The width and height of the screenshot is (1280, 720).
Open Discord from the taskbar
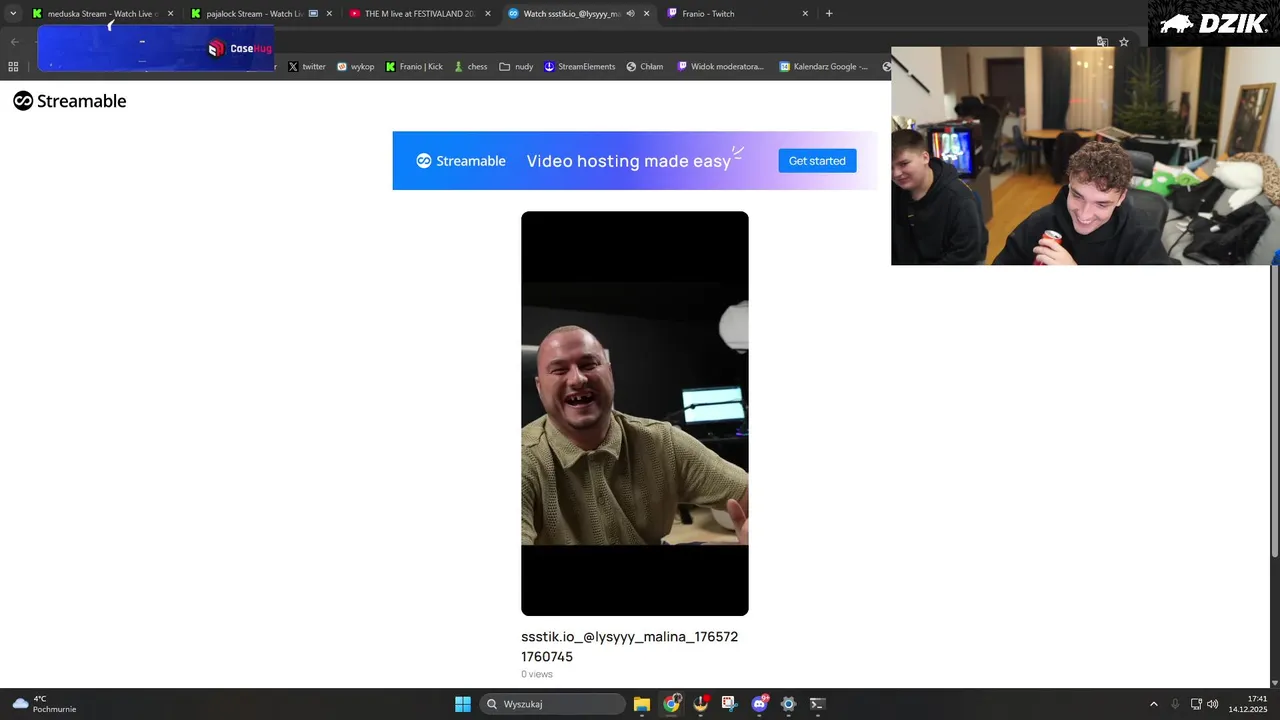pos(759,704)
